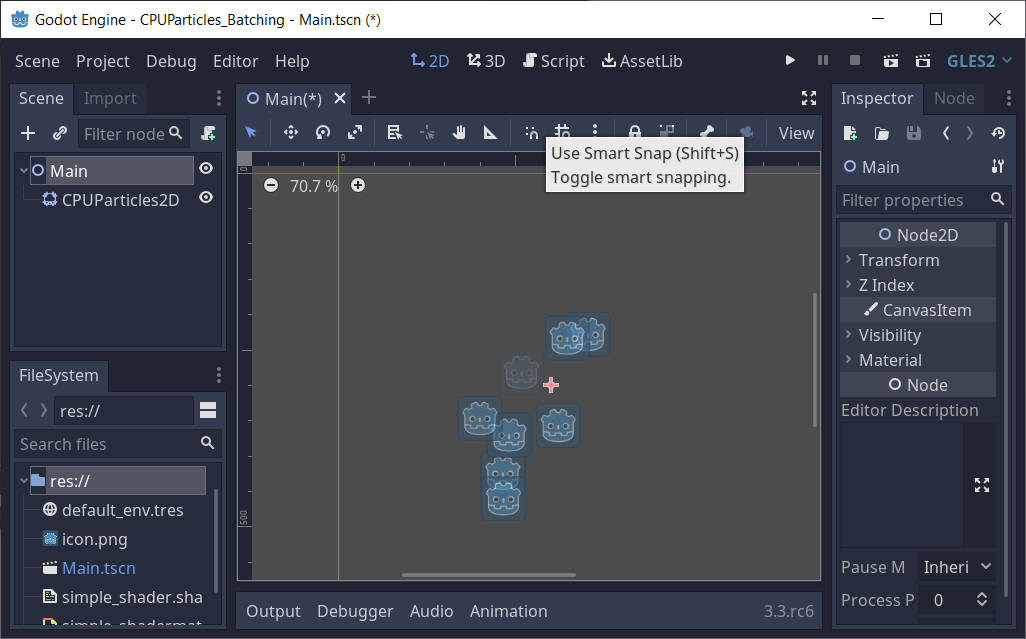This screenshot has width=1026, height=639.
Task: Switch to the 2D workspace
Action: (x=430, y=61)
